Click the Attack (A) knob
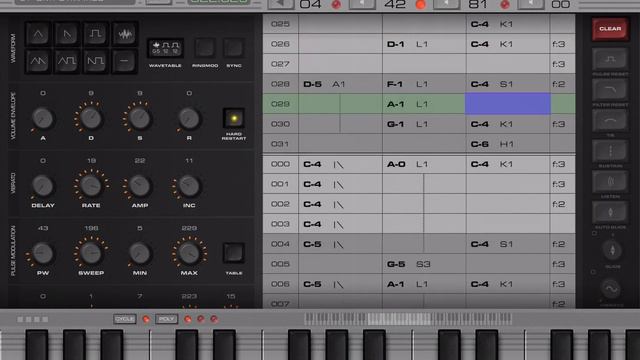 coord(43,119)
